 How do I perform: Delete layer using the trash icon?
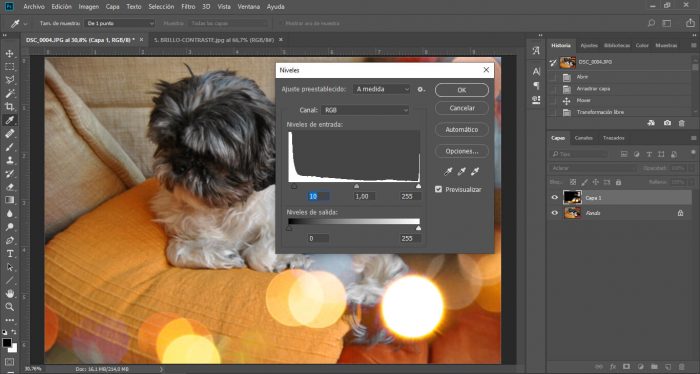[x=681, y=367]
